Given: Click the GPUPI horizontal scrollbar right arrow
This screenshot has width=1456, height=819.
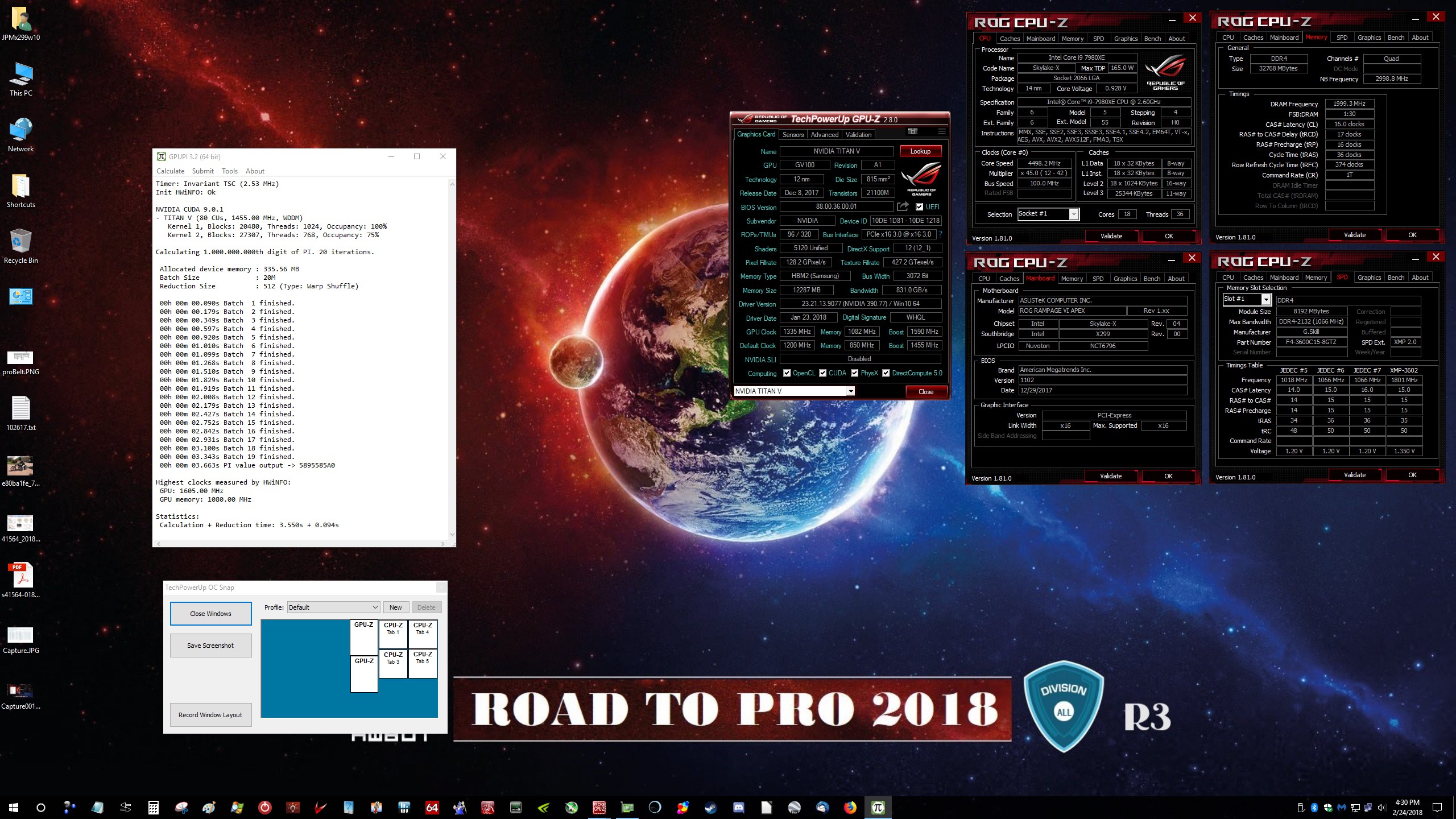Looking at the screenshot, I should pos(443,544).
